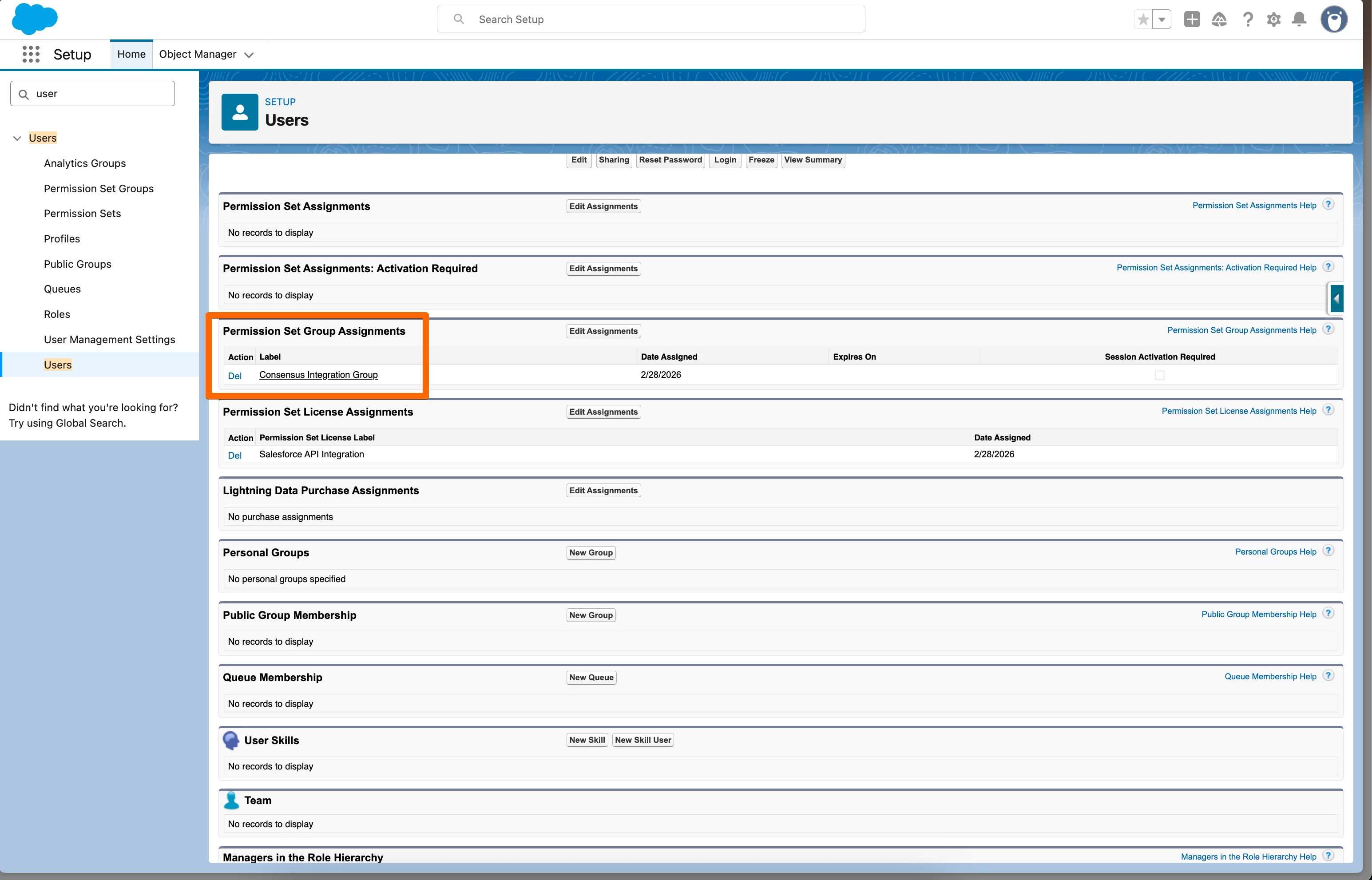Expand the collapsed right side panel arrow
Screen dimensions: 1372x880
pos(1336,298)
